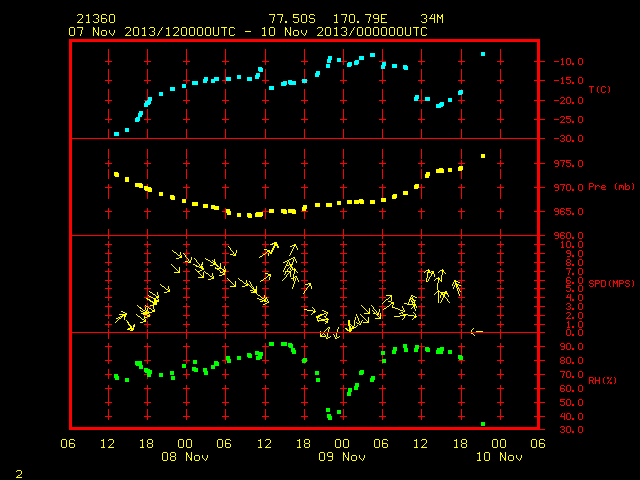Click the 10.0 wind speed tick label
This screenshot has width=640, height=480.
tap(571, 245)
